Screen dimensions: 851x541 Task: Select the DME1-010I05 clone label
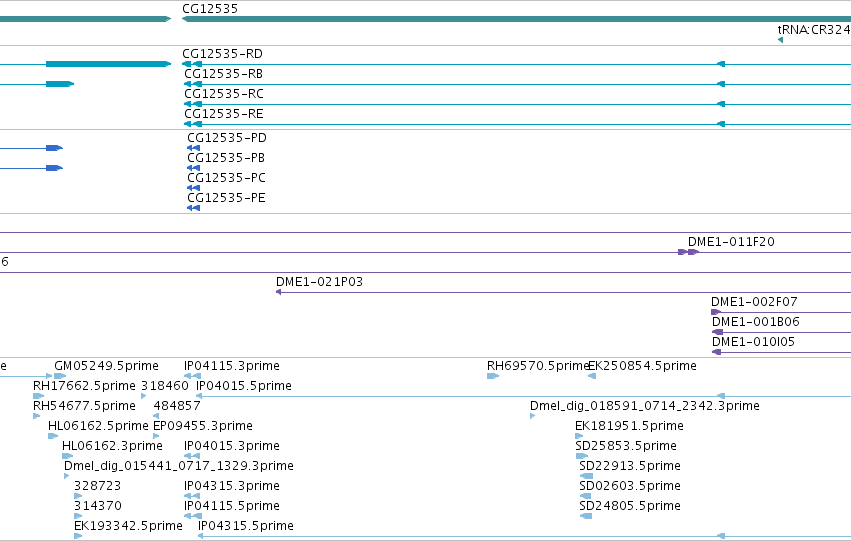point(753,342)
